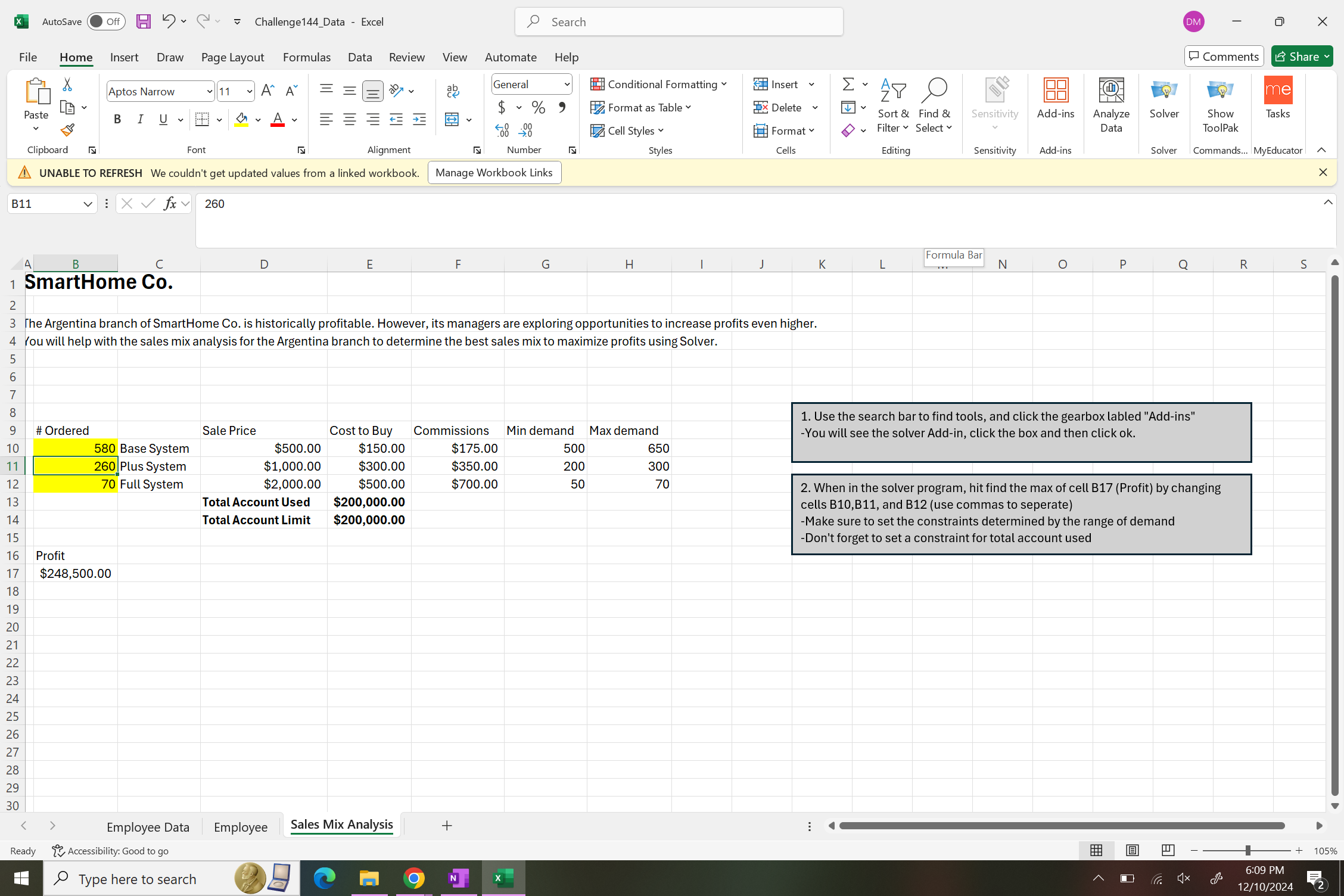Cut selection with scissors icon
Image resolution: width=1344 pixels, height=896 pixels.
[x=67, y=85]
